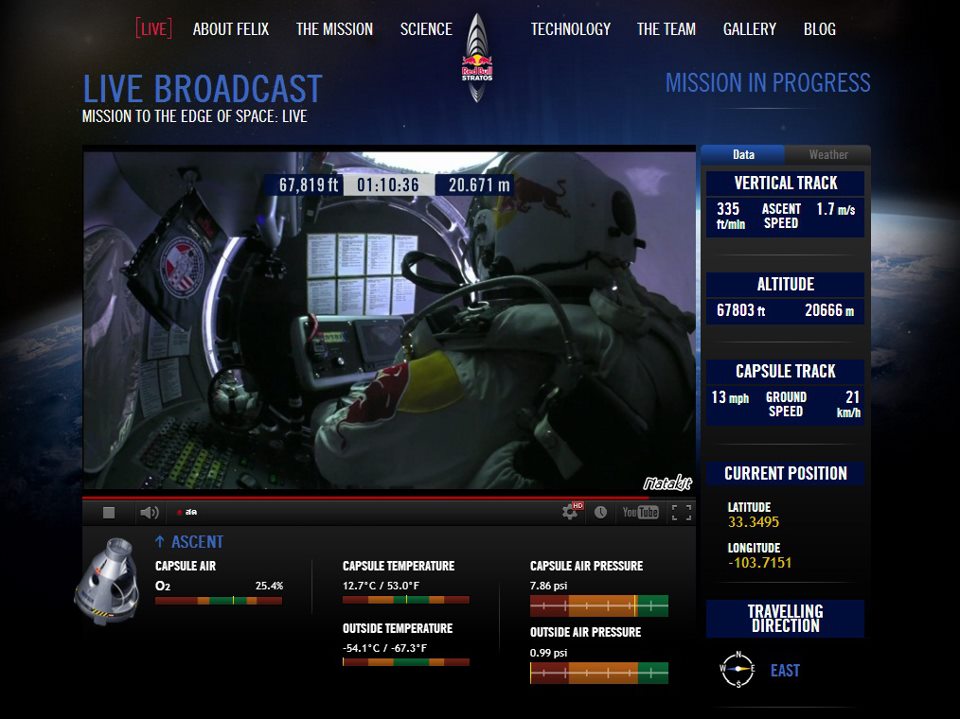960x719 pixels.
Task: Click the Capsule Temperature gauge bar
Action: 406,600
